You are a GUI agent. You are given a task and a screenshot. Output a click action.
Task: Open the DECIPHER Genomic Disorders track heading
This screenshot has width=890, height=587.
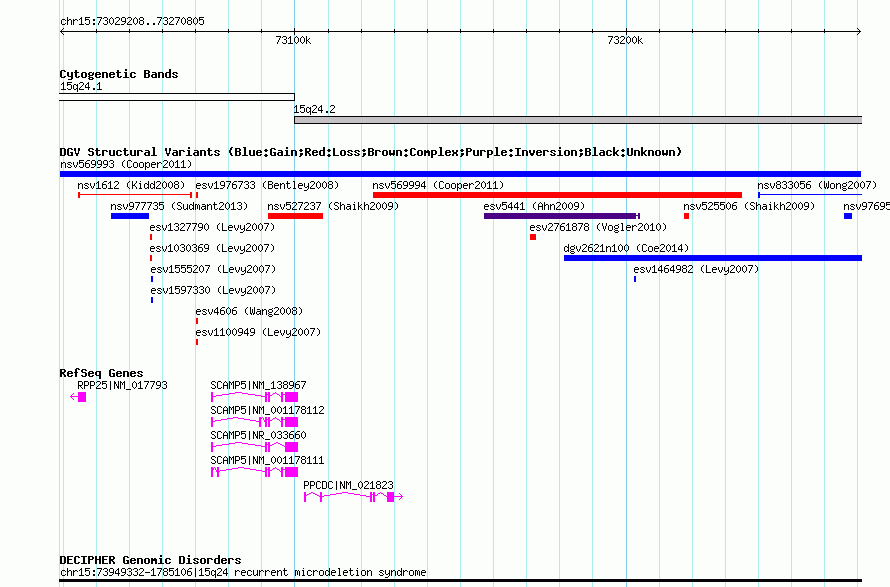(x=150, y=560)
